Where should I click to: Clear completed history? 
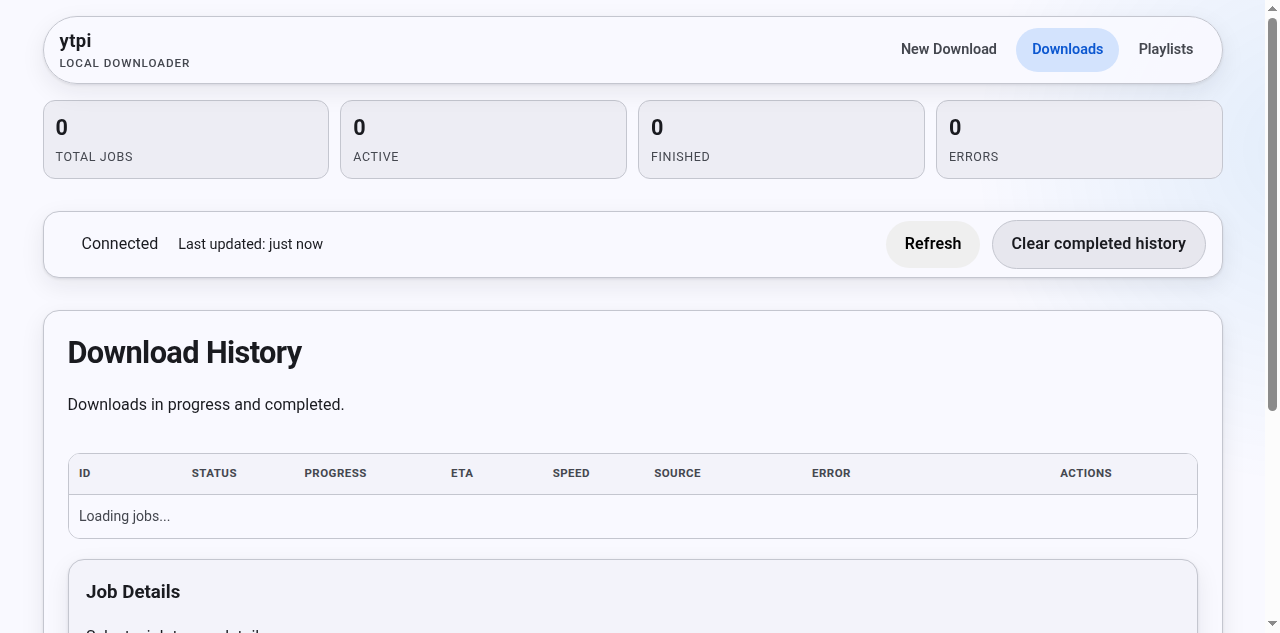click(x=1098, y=244)
